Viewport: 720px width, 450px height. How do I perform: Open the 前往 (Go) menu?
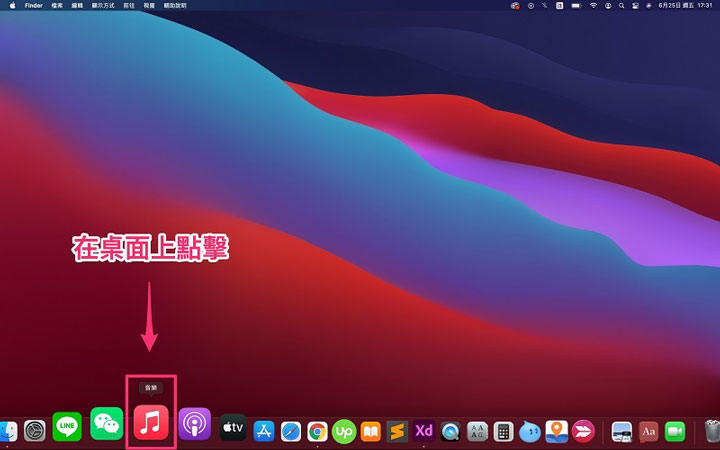(x=129, y=6)
